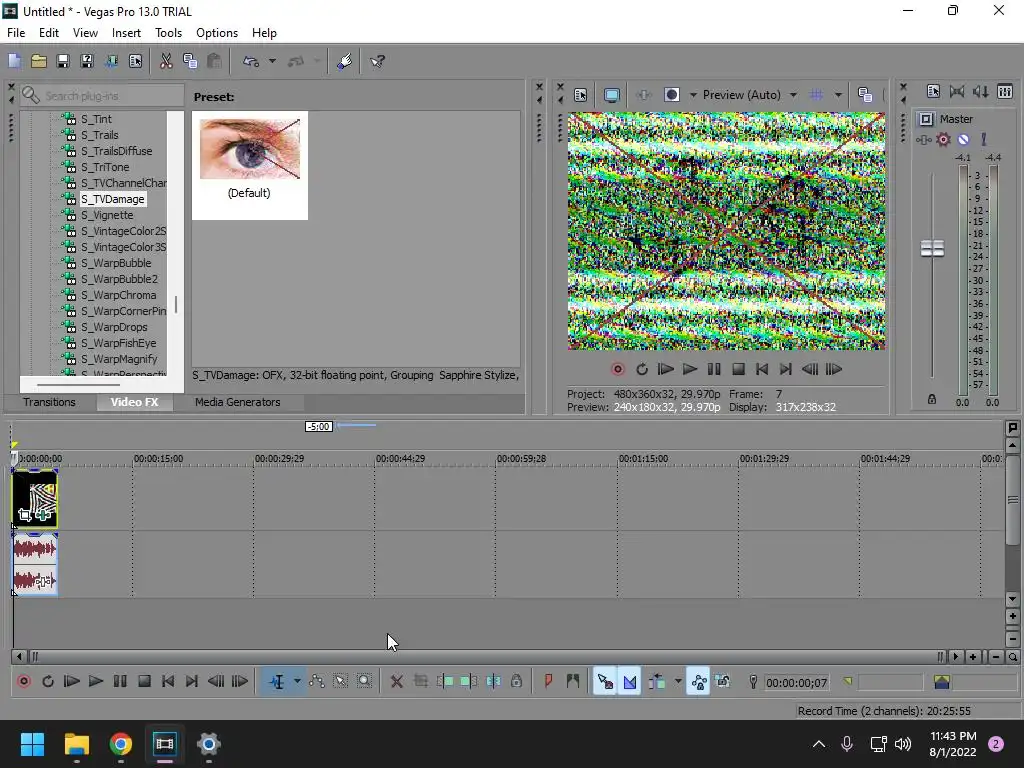The image size is (1024, 768).
Task: Open the Edit menu
Action: [49, 33]
